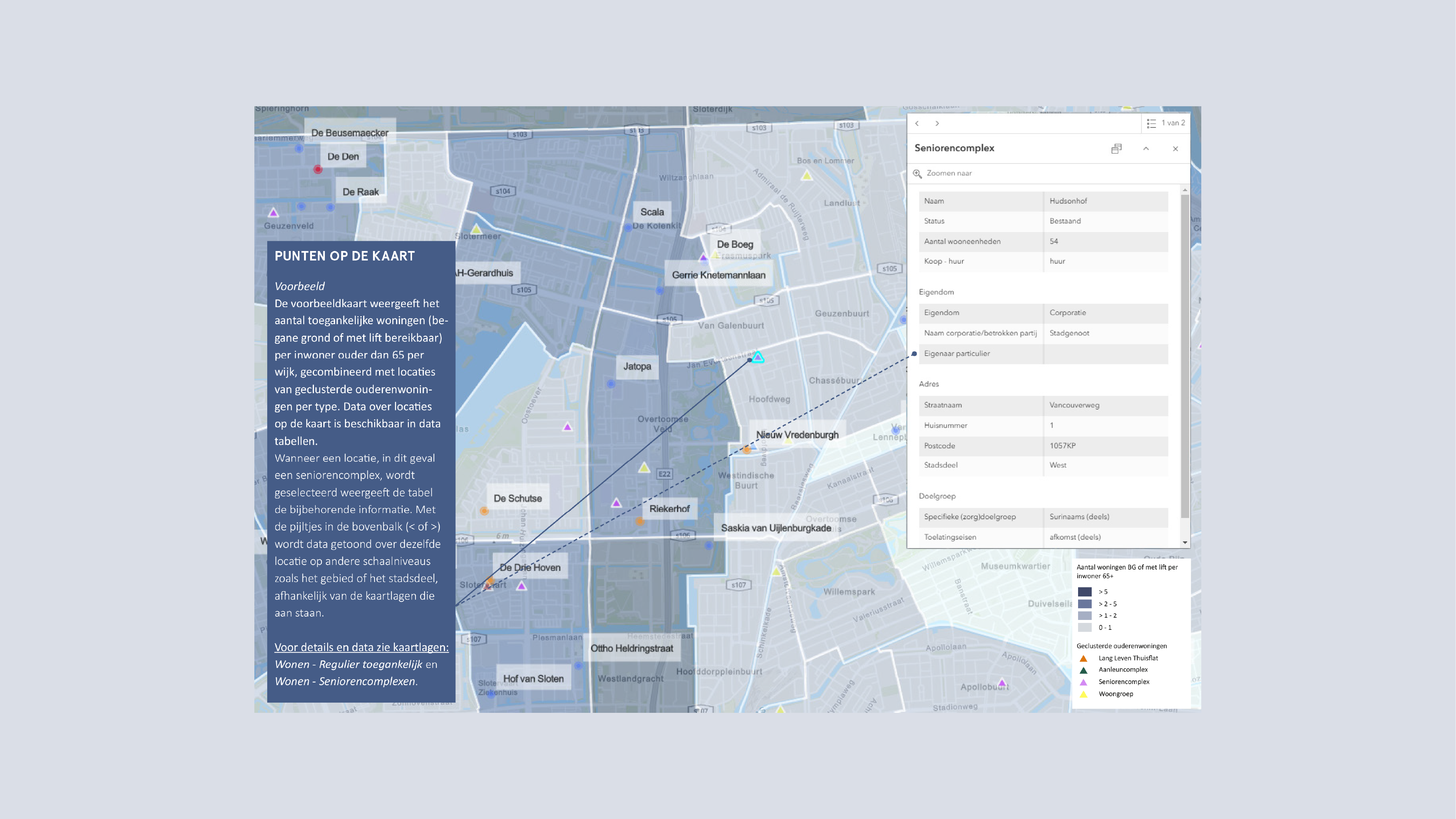The width and height of the screenshot is (1456, 819).
Task: Select the highlighted cyan triangle marker
Action: pyautogui.click(x=758, y=357)
